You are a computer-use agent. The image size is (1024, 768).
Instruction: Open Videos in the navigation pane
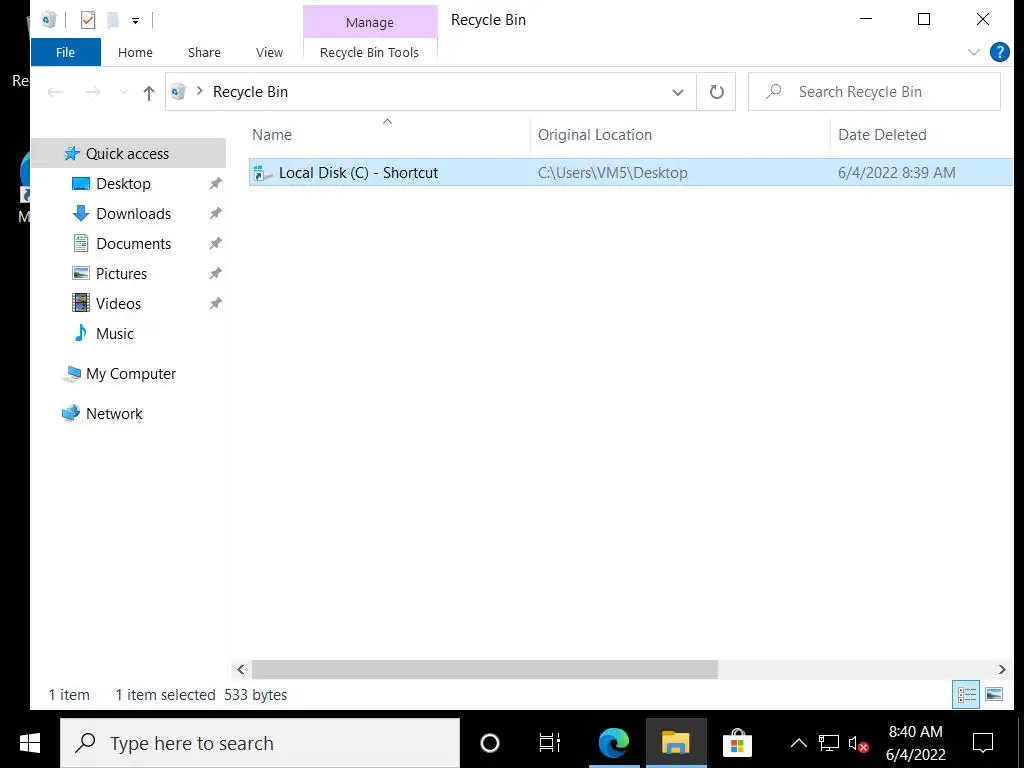click(x=118, y=304)
